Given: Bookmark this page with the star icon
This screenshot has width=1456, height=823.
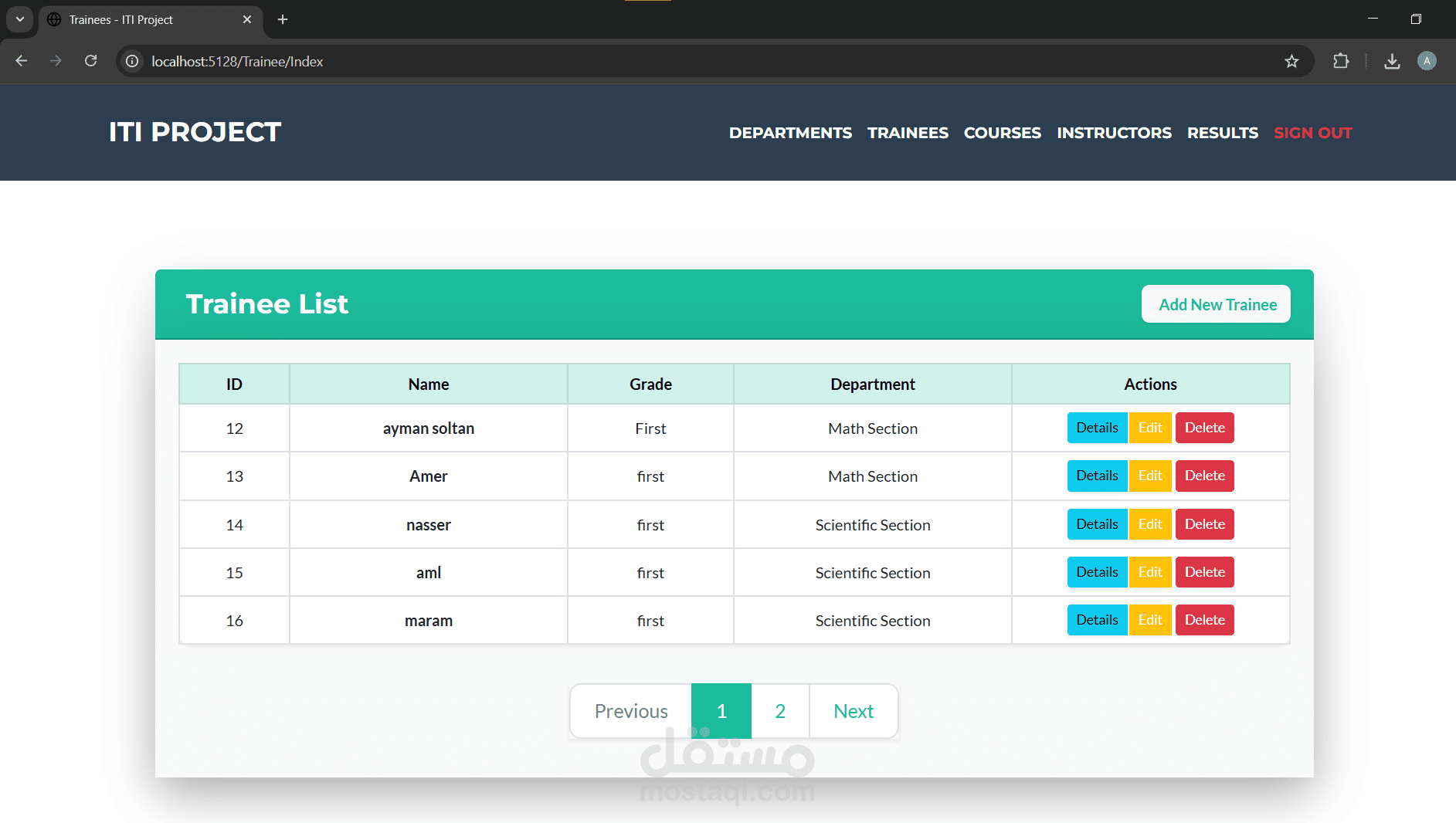Looking at the screenshot, I should pos(1291,61).
